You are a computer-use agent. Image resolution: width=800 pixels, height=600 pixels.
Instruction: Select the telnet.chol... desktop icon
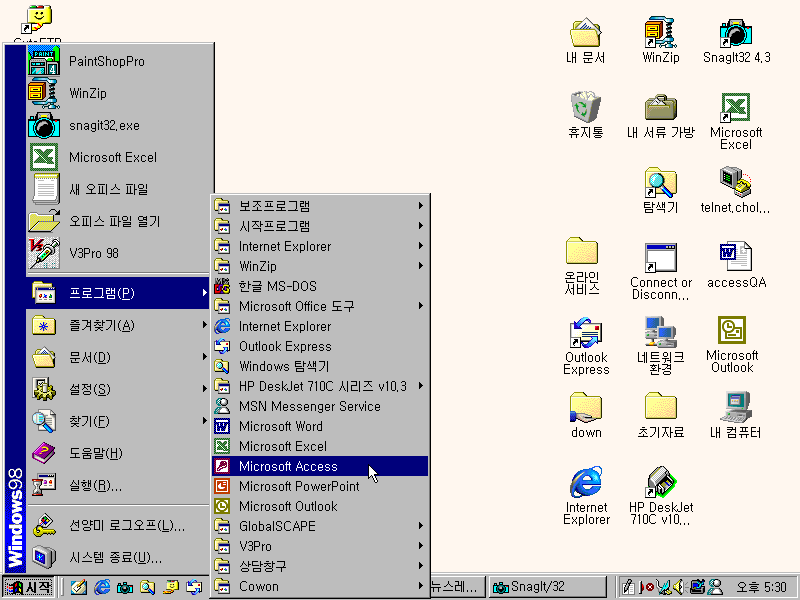coord(735,190)
